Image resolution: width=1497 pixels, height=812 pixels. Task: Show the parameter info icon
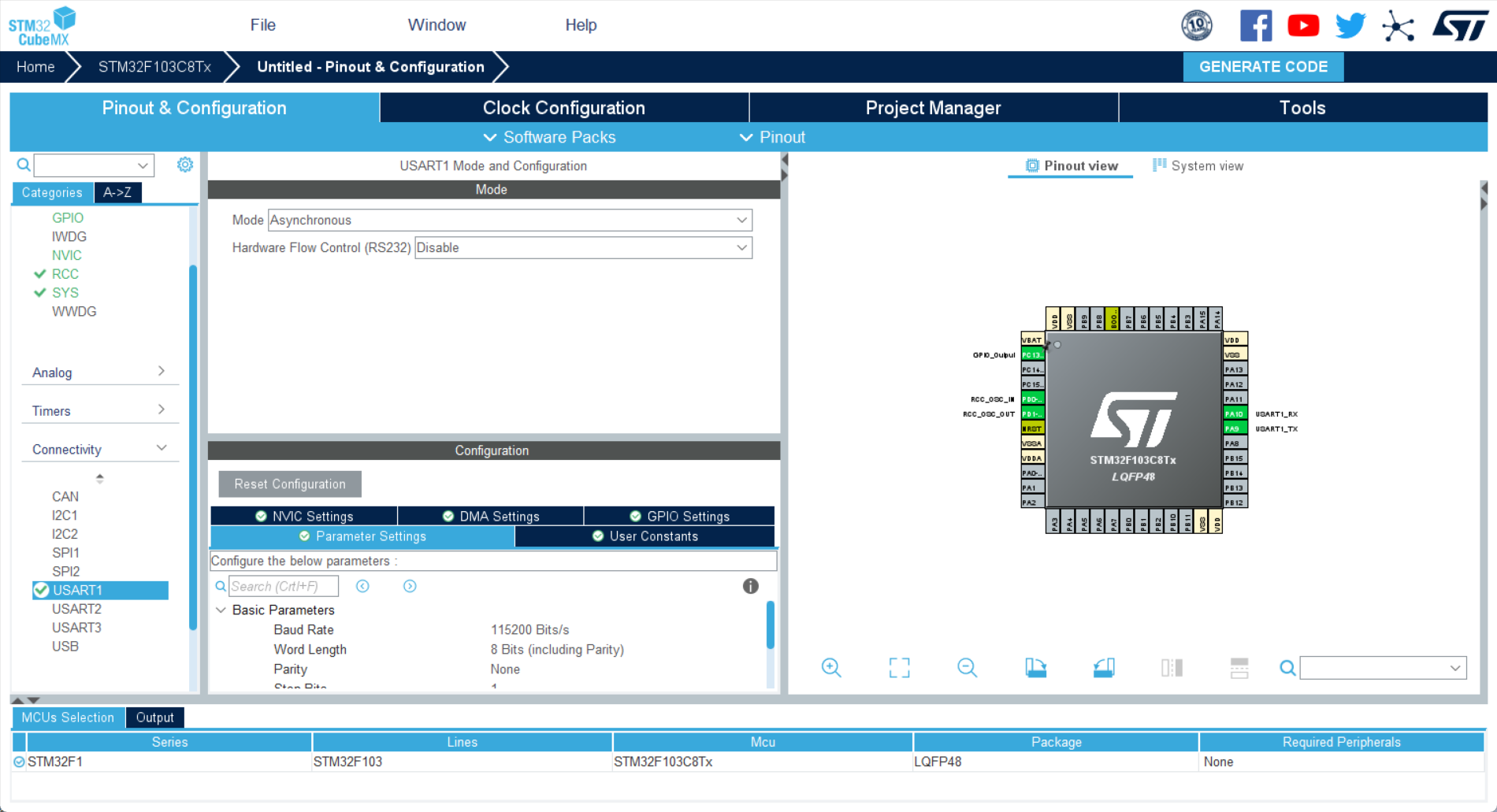[x=750, y=586]
